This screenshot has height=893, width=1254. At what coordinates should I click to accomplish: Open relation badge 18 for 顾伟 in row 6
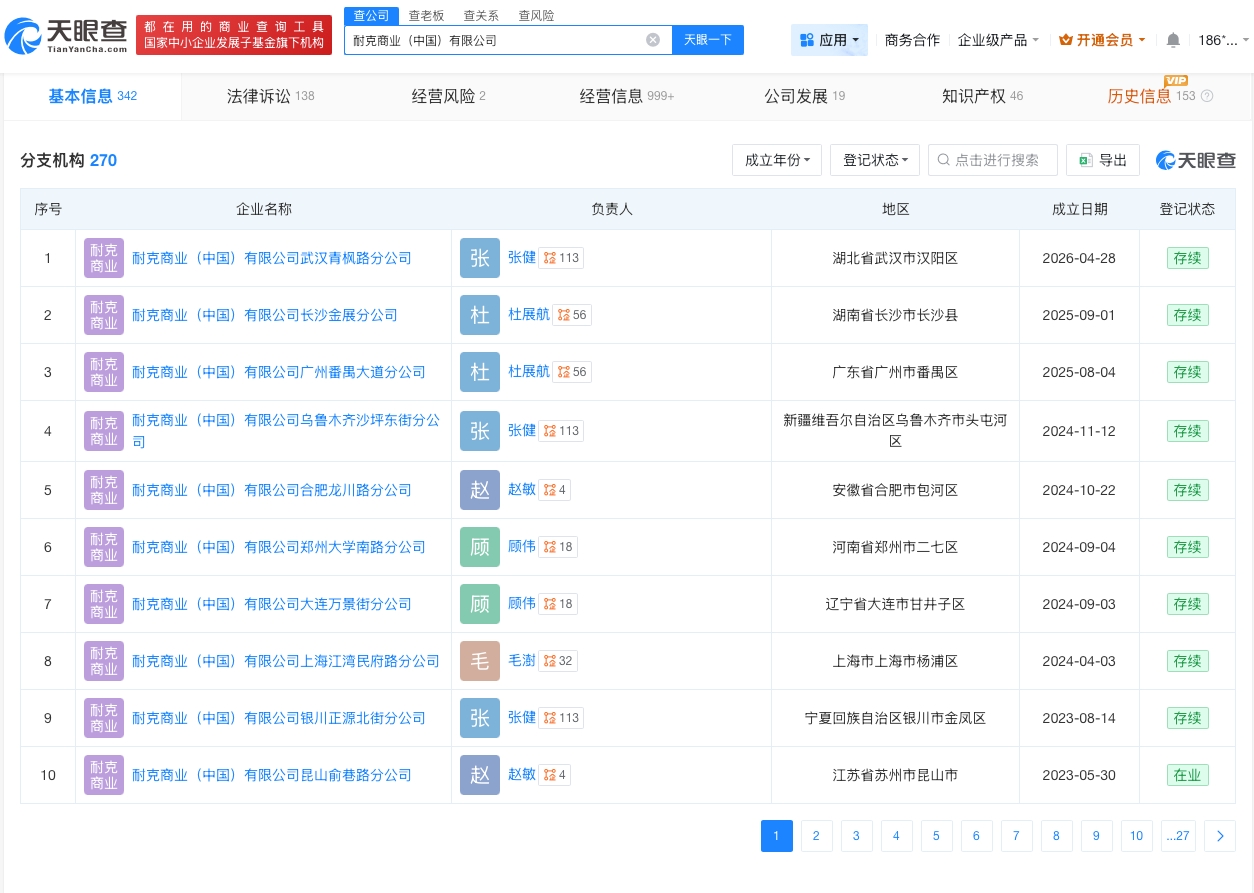point(558,547)
